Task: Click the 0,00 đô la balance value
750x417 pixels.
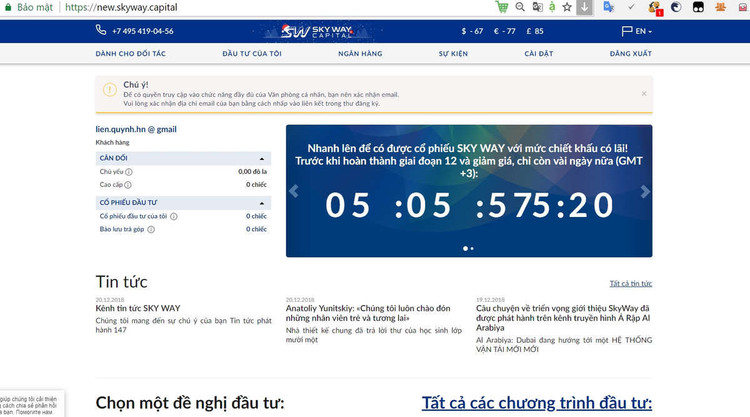Action: 253,172
